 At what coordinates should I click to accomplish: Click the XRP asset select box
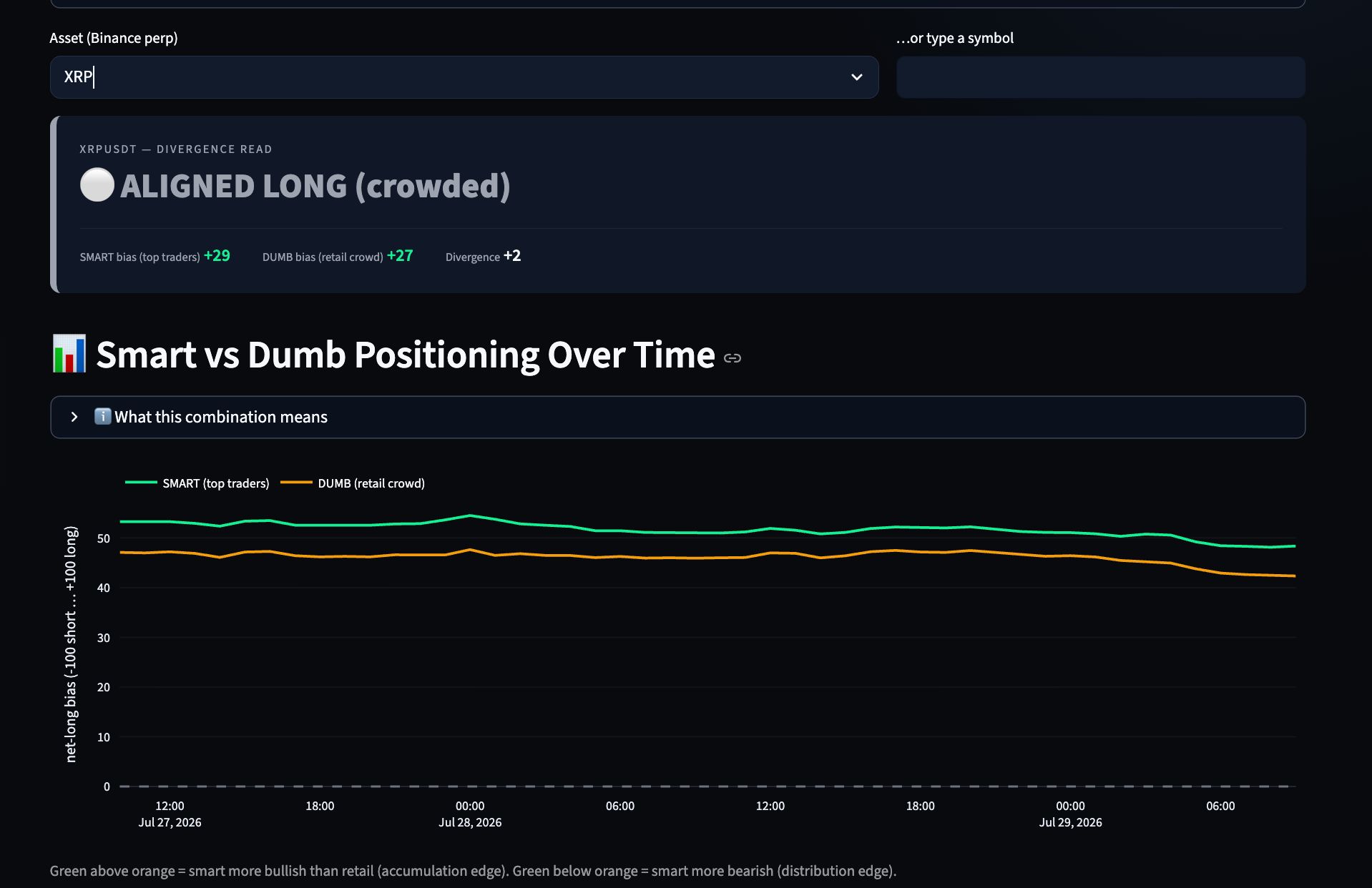[464, 77]
